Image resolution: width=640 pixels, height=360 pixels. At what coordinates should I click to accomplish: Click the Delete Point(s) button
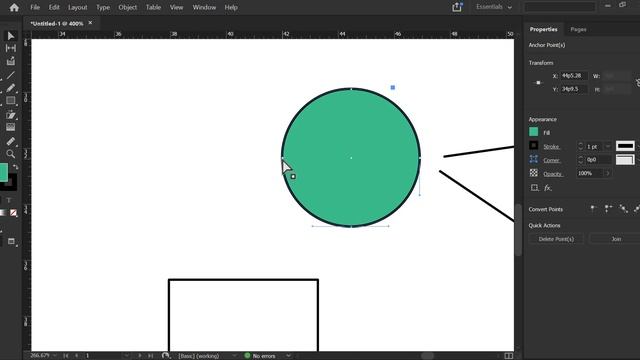coord(556,239)
